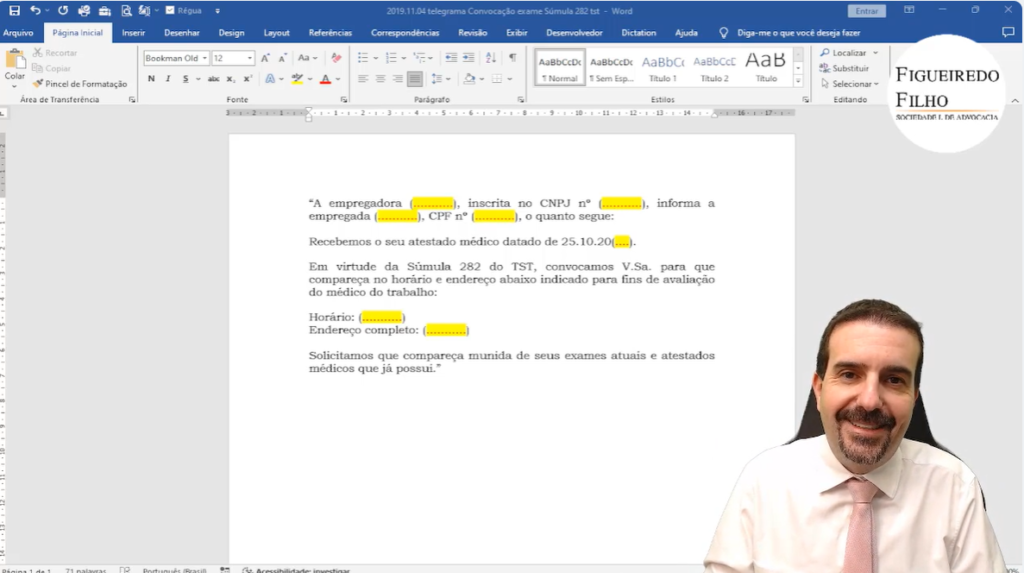The height and width of the screenshot is (573, 1024).
Task: Open the Bookman Old font name dropdown
Action: (x=205, y=58)
